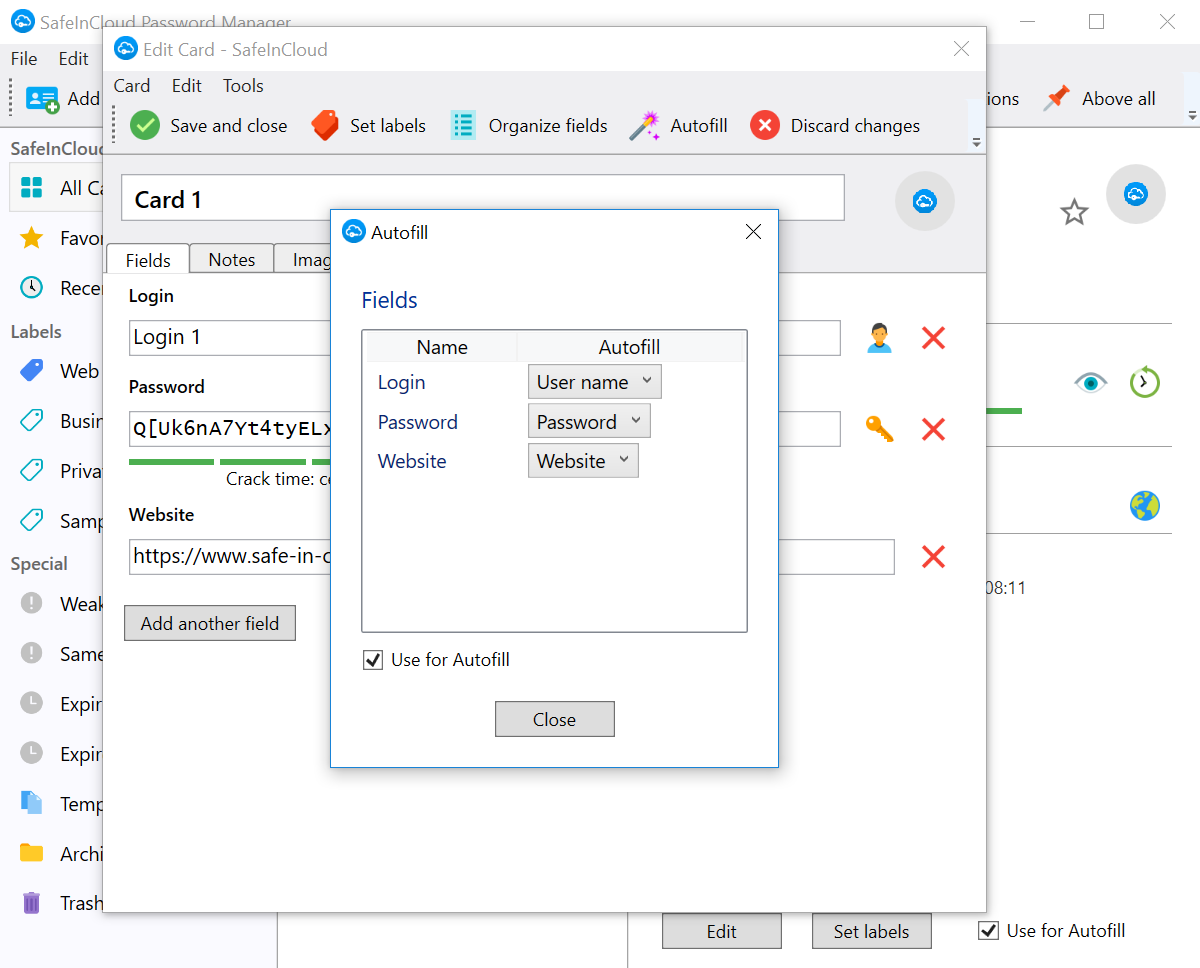Select the All Cards grid icon in sidebar
The image size is (1200, 968).
[32, 187]
